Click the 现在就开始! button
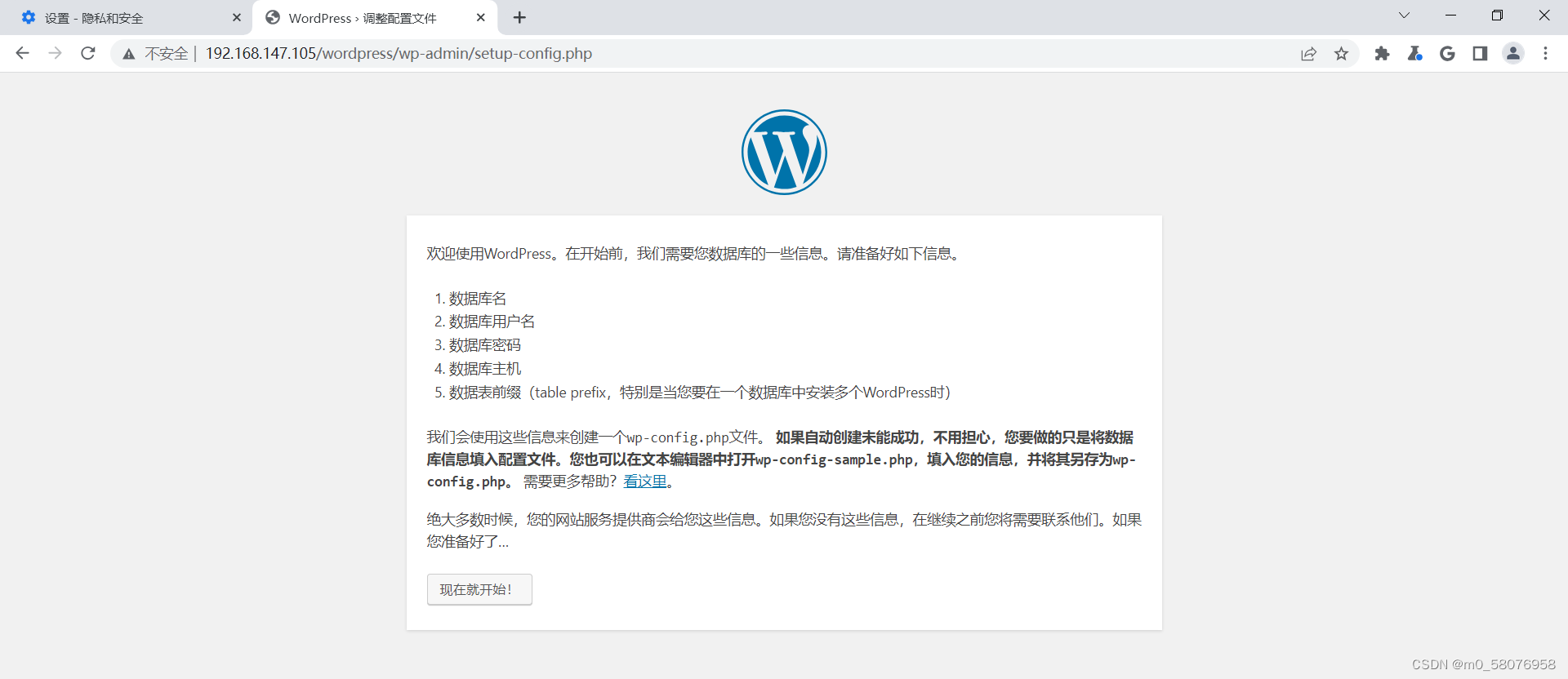 (479, 589)
